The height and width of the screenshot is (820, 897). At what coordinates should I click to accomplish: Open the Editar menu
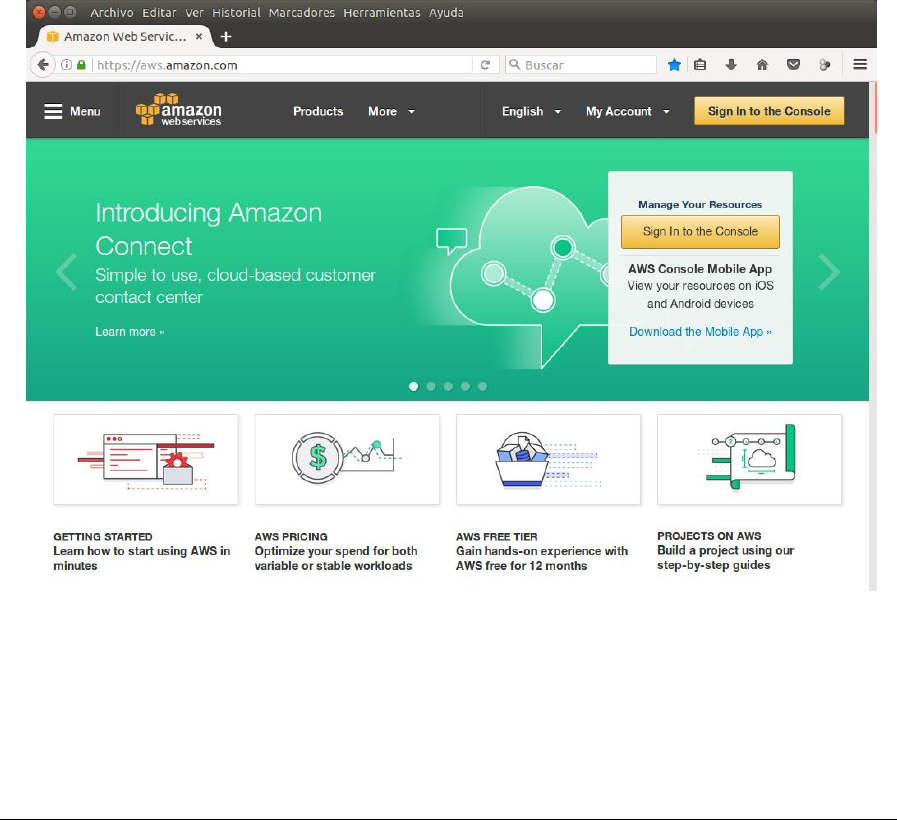click(x=159, y=13)
